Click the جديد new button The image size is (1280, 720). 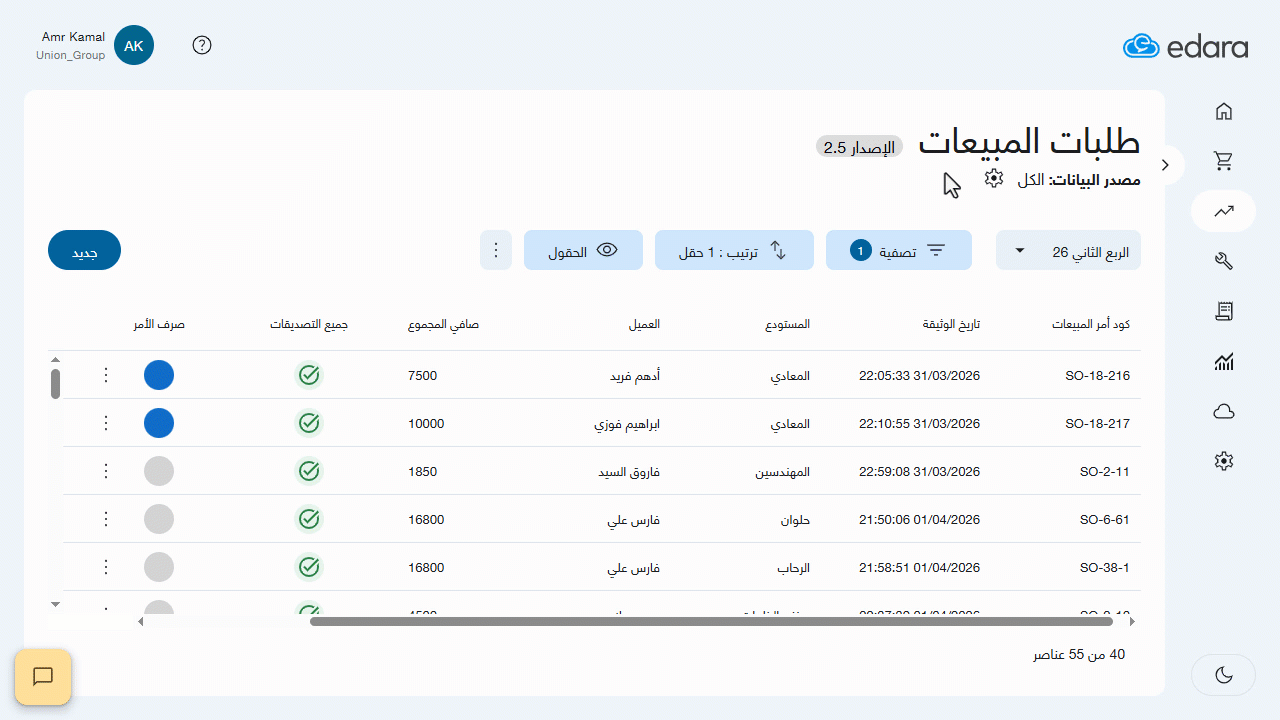[84, 250]
